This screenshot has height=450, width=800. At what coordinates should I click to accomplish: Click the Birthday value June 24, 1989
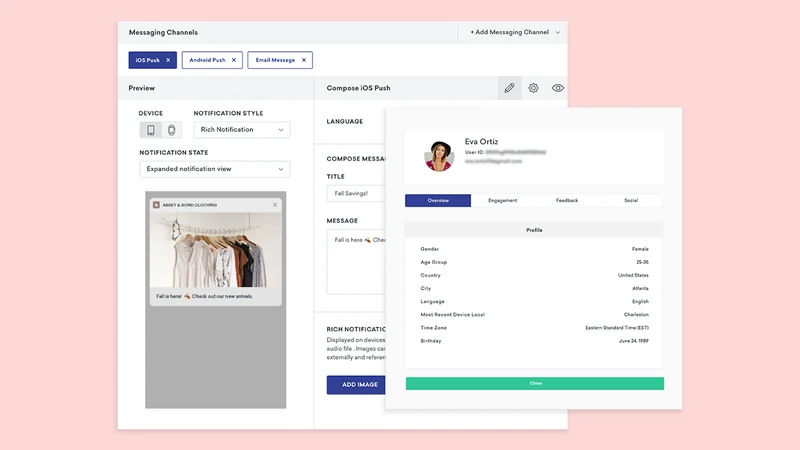click(x=634, y=341)
